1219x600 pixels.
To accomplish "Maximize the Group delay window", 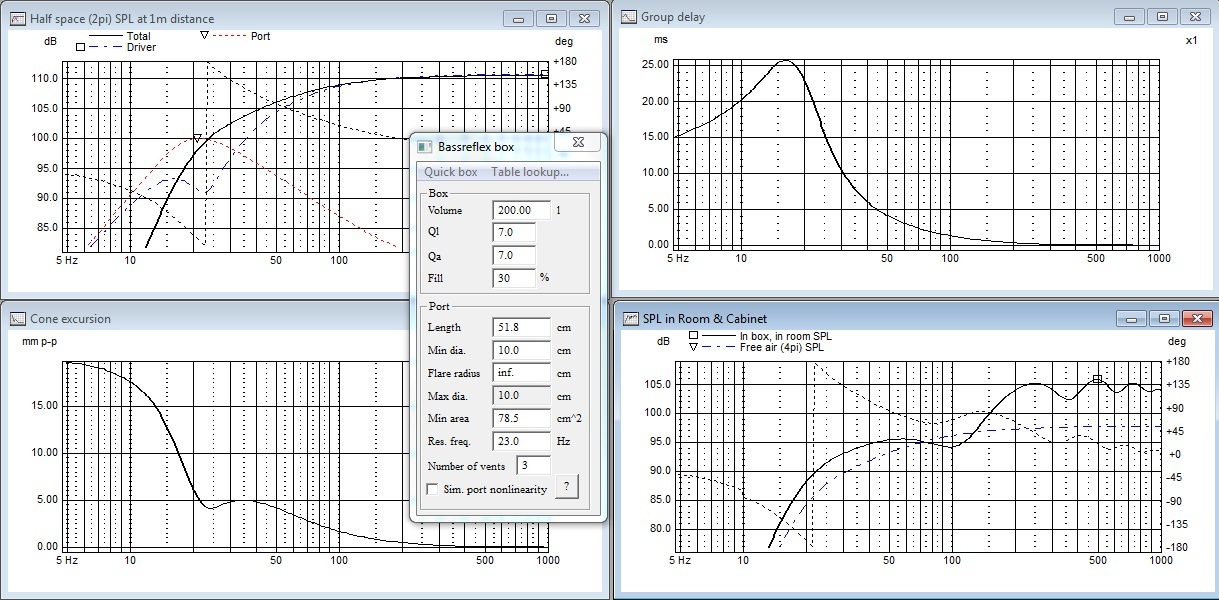I will click(1162, 16).
